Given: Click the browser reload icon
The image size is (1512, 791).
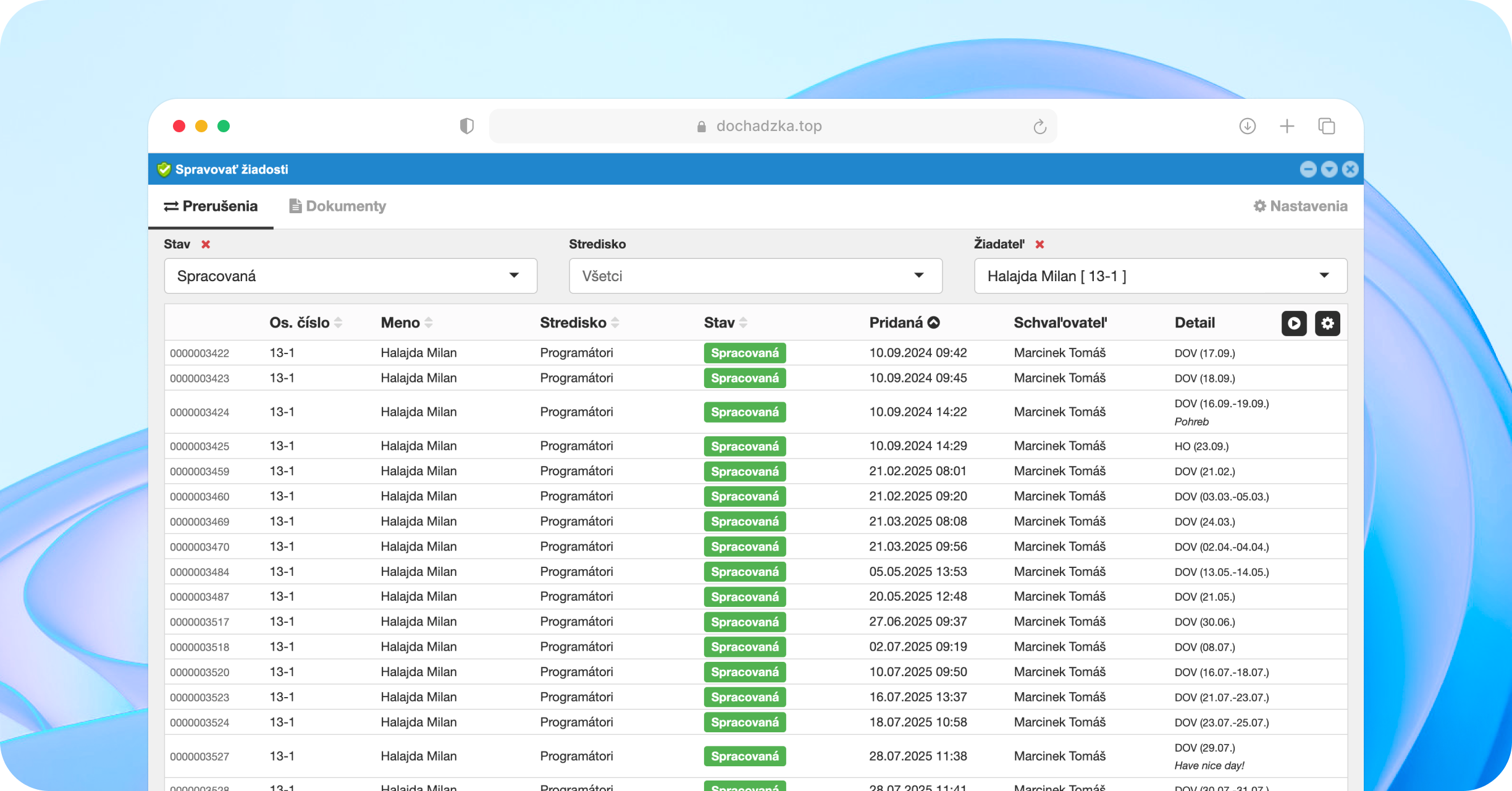Looking at the screenshot, I should 1040,126.
